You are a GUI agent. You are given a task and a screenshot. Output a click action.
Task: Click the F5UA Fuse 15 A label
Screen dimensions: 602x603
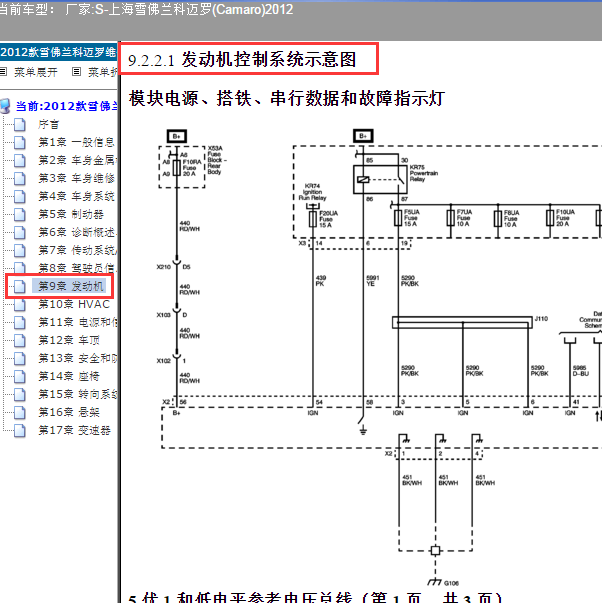click(x=412, y=218)
